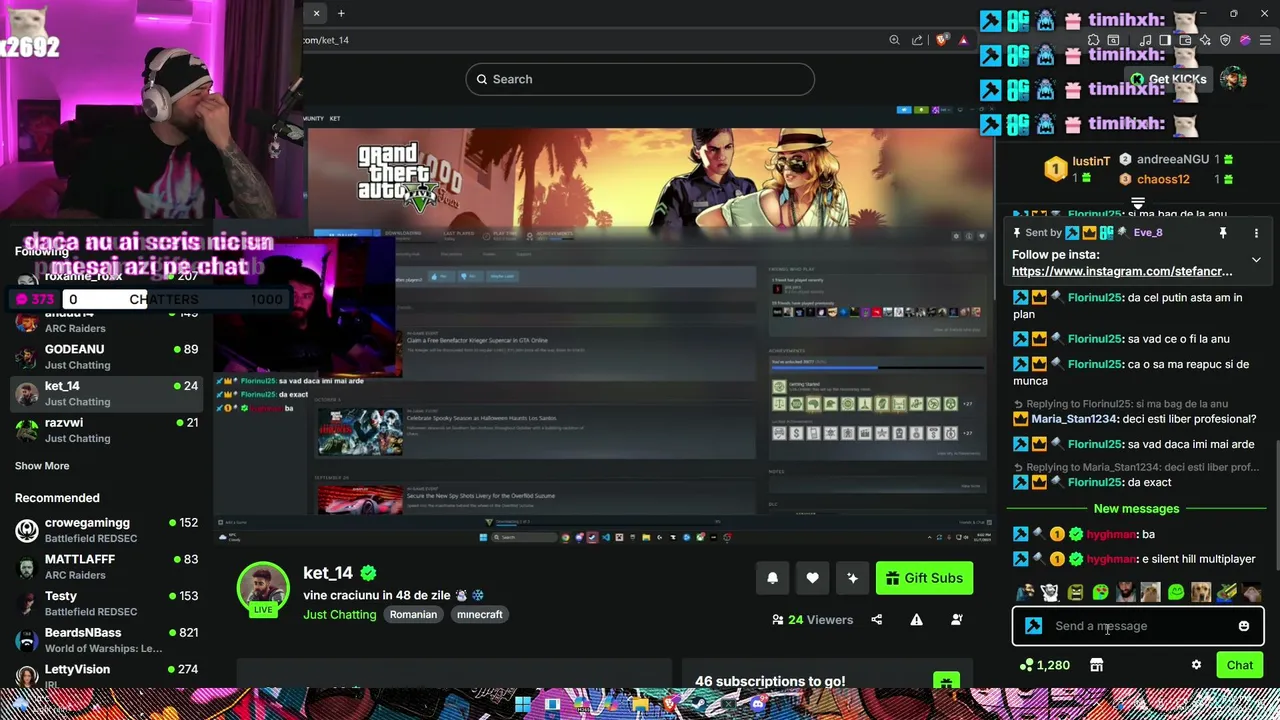
Task: Click the Get KICKs button
Action: tap(1168, 79)
